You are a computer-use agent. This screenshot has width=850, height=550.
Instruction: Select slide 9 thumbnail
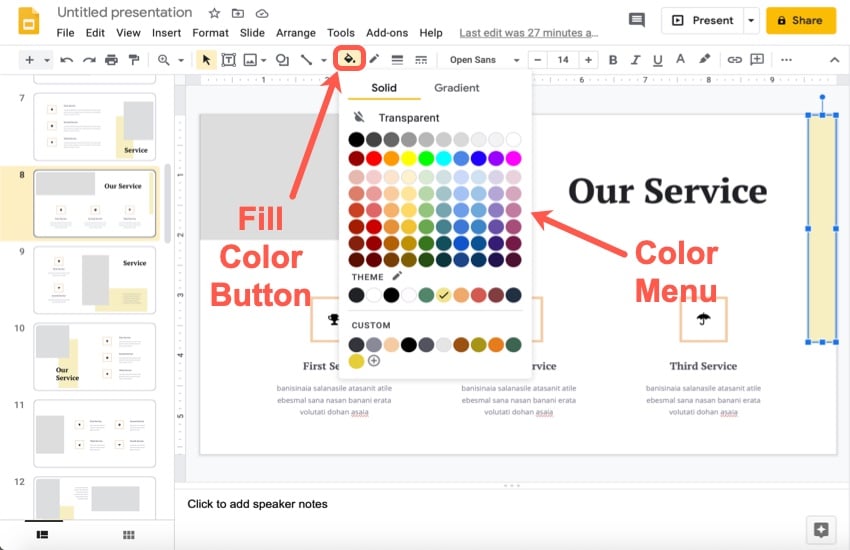coord(94,280)
